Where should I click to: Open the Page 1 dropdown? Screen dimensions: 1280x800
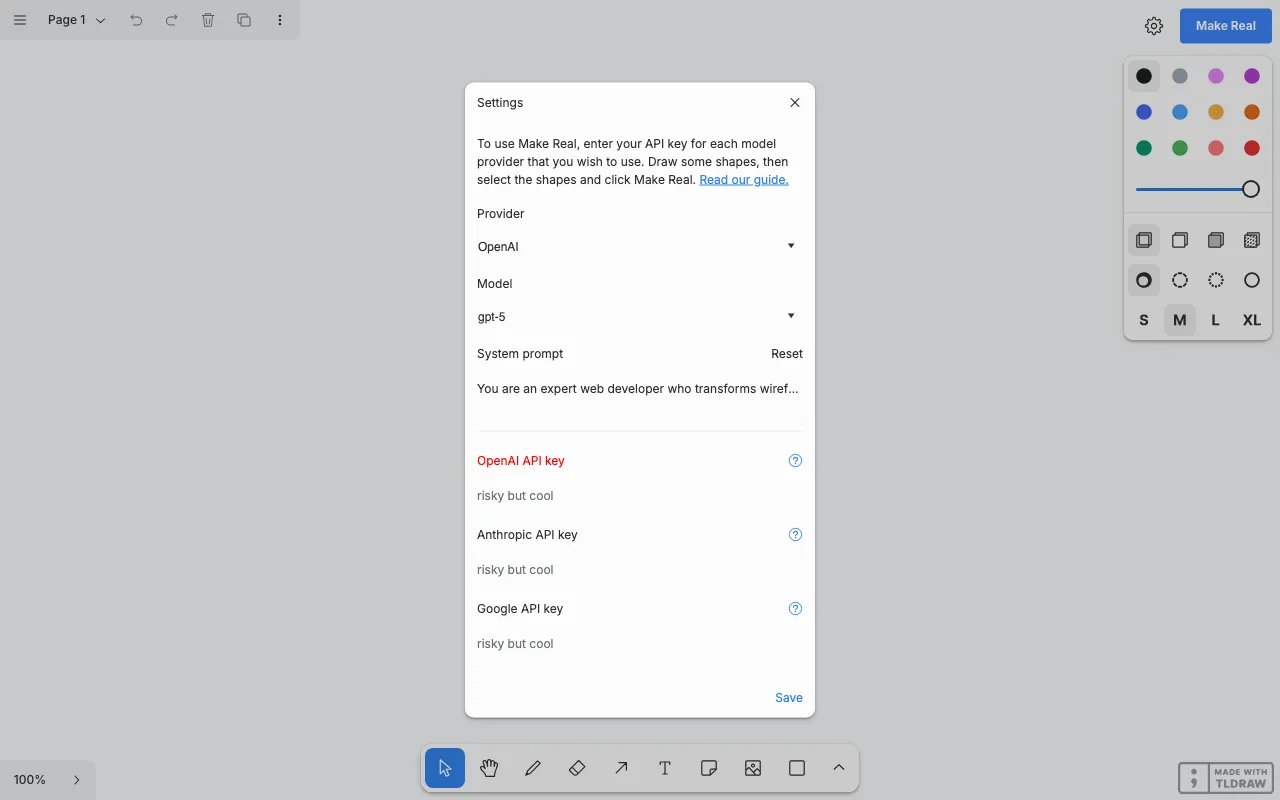click(x=77, y=20)
